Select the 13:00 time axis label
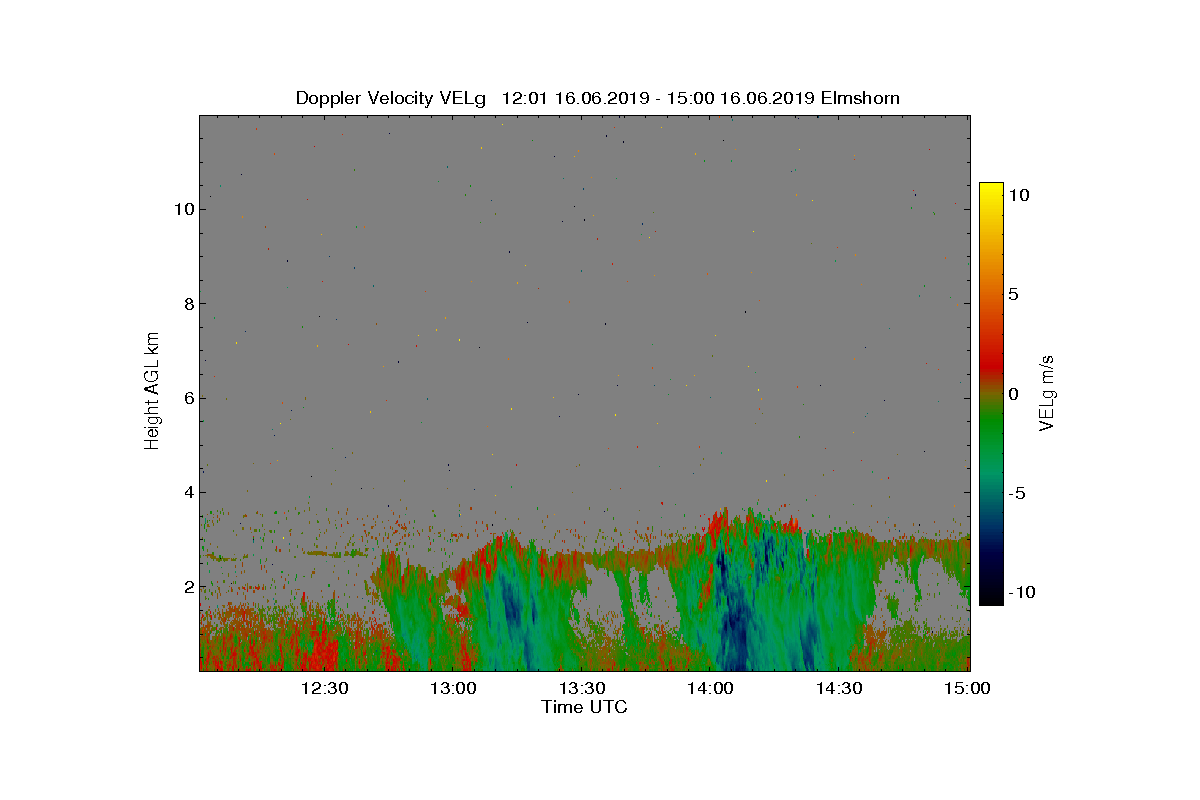This screenshot has width=1200, height=800. (453, 688)
